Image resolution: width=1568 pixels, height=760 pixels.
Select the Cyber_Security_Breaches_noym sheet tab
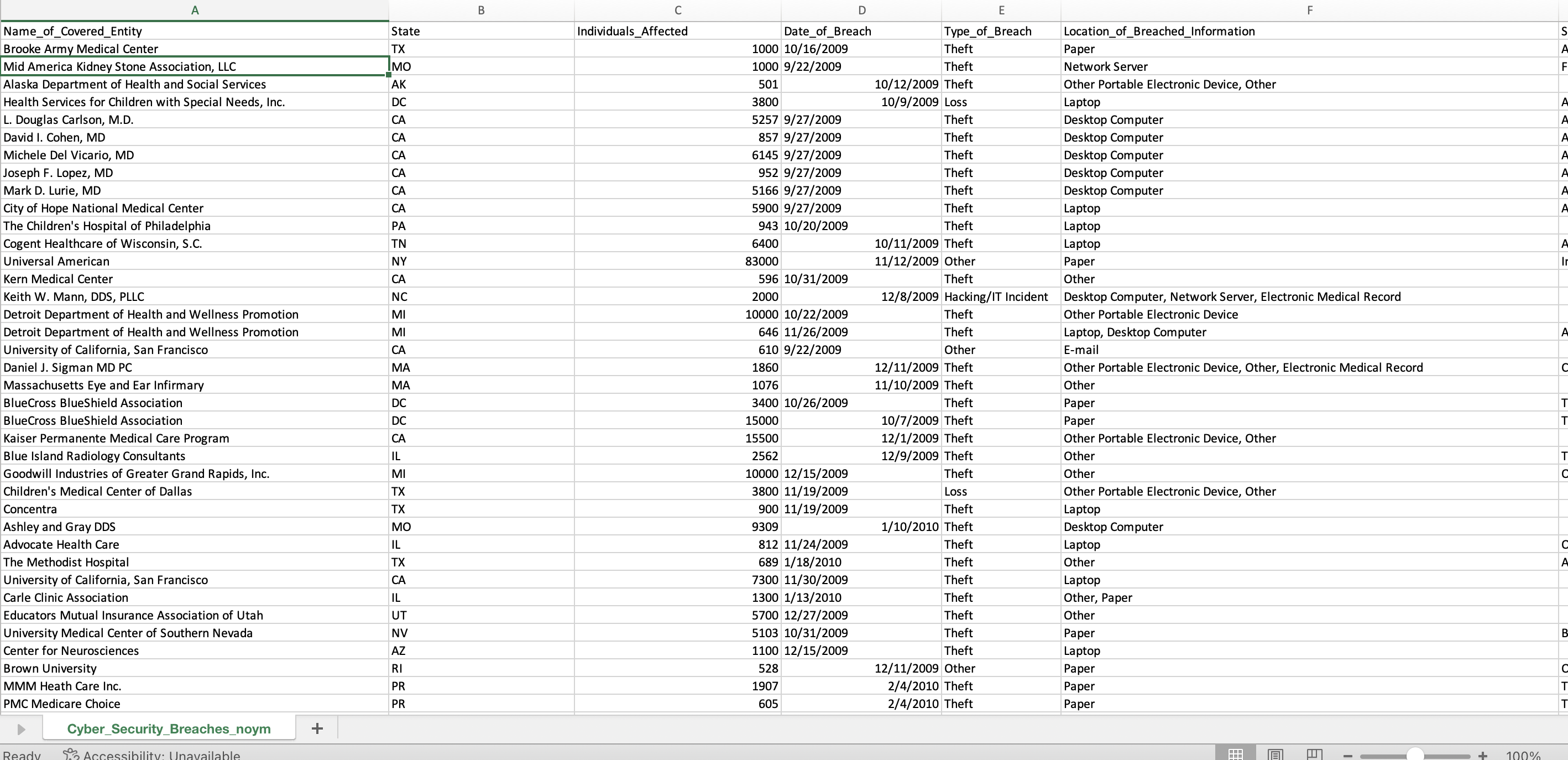click(169, 728)
